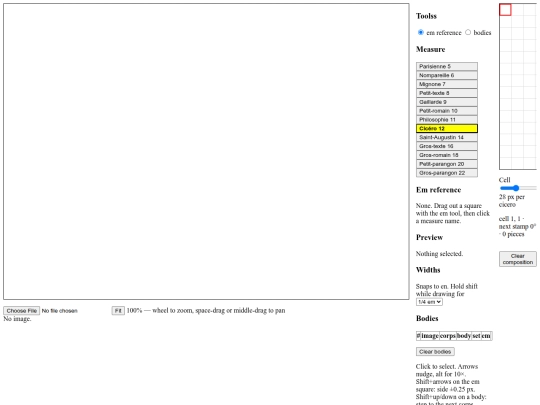Screen dimensions: 540x405
Task: Select the bodies tool radio
Action: point(468,32)
